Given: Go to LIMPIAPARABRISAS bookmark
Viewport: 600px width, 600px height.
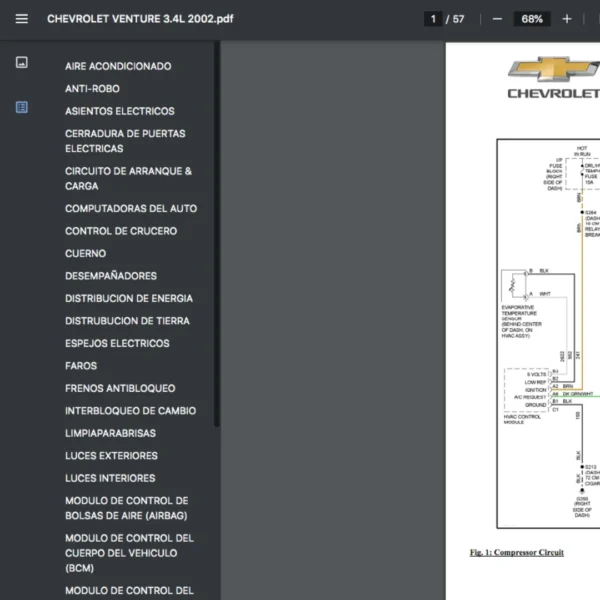Looking at the screenshot, I should pyautogui.click(x=110, y=433).
